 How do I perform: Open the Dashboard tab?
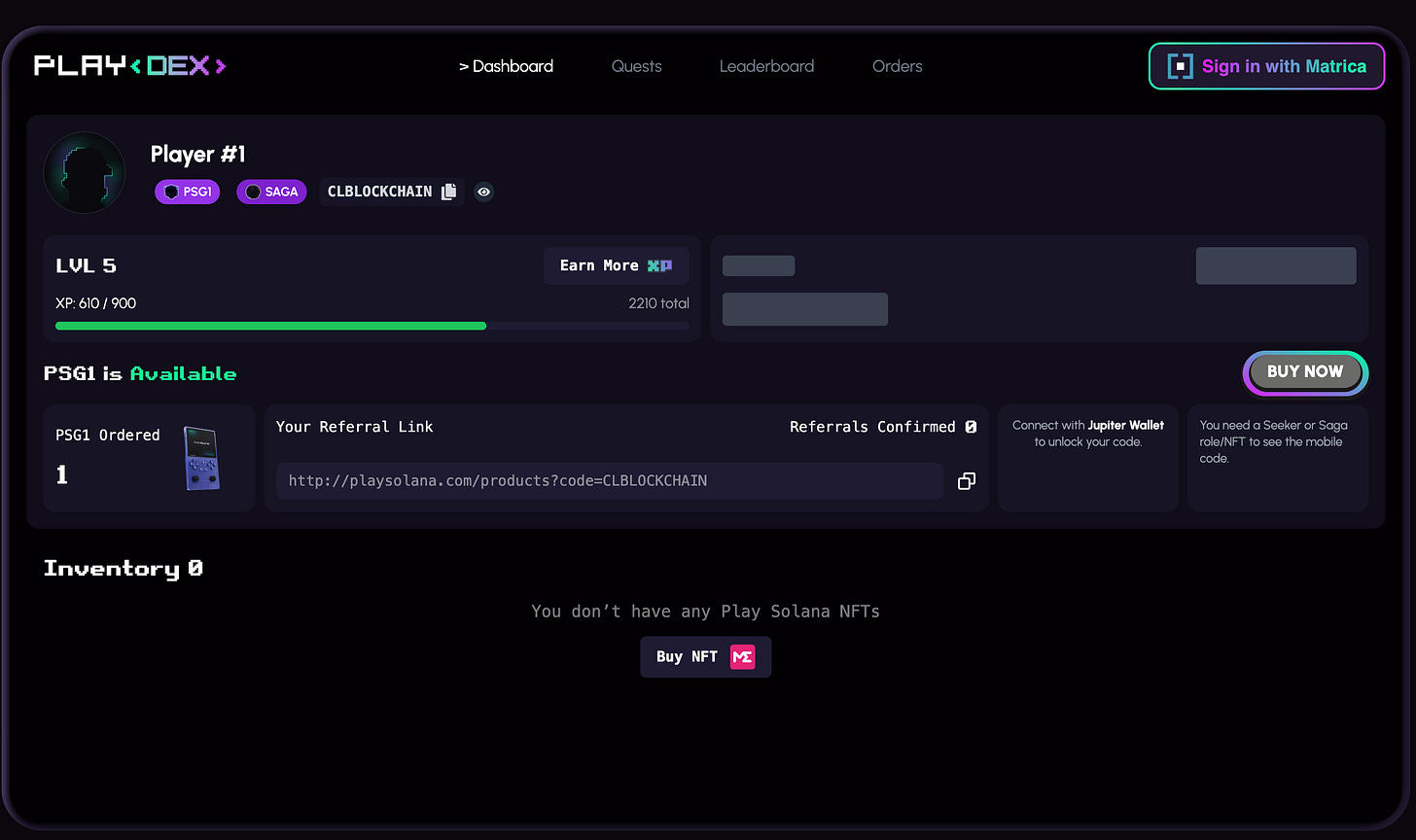506,66
